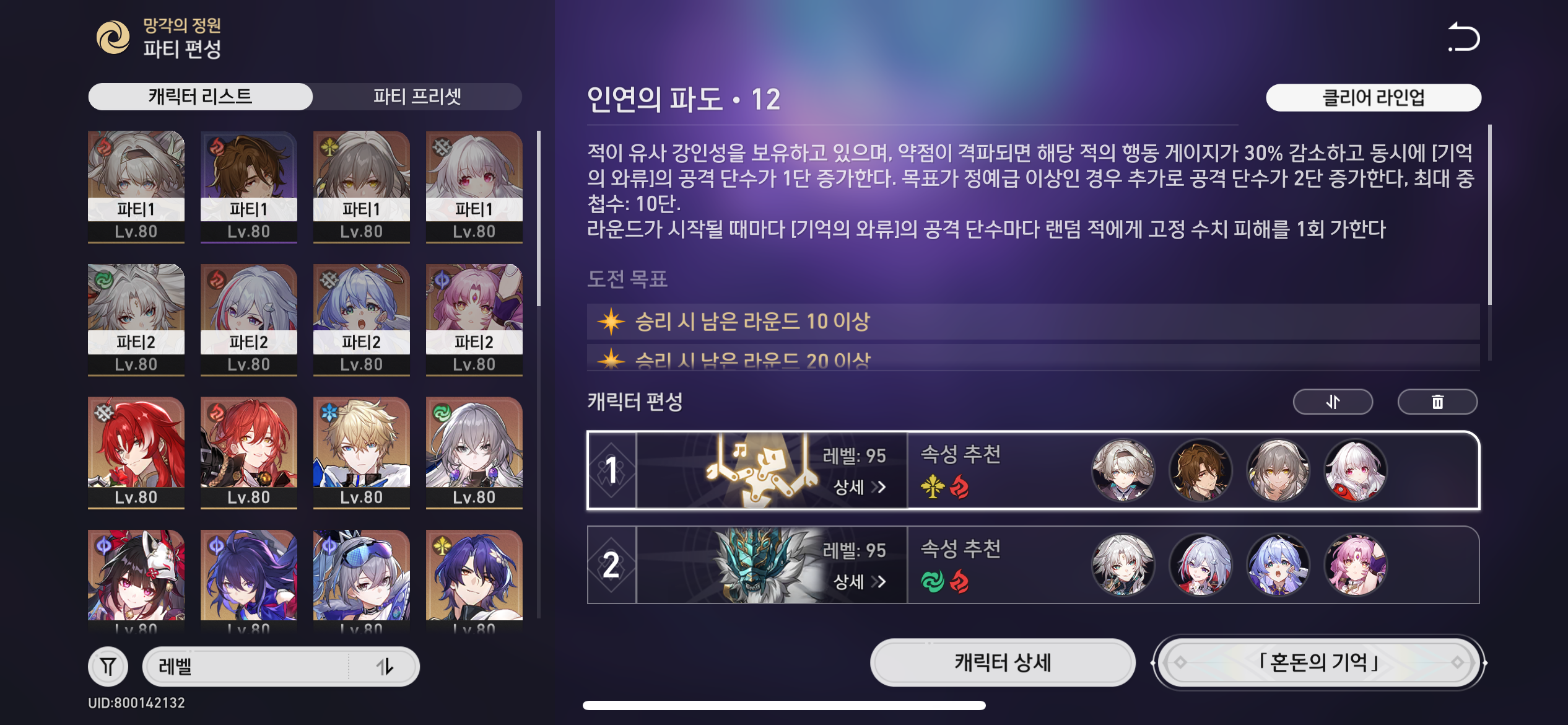Switch to the 파티 프리셋 tab
The width and height of the screenshot is (1568, 725).
pos(417,97)
